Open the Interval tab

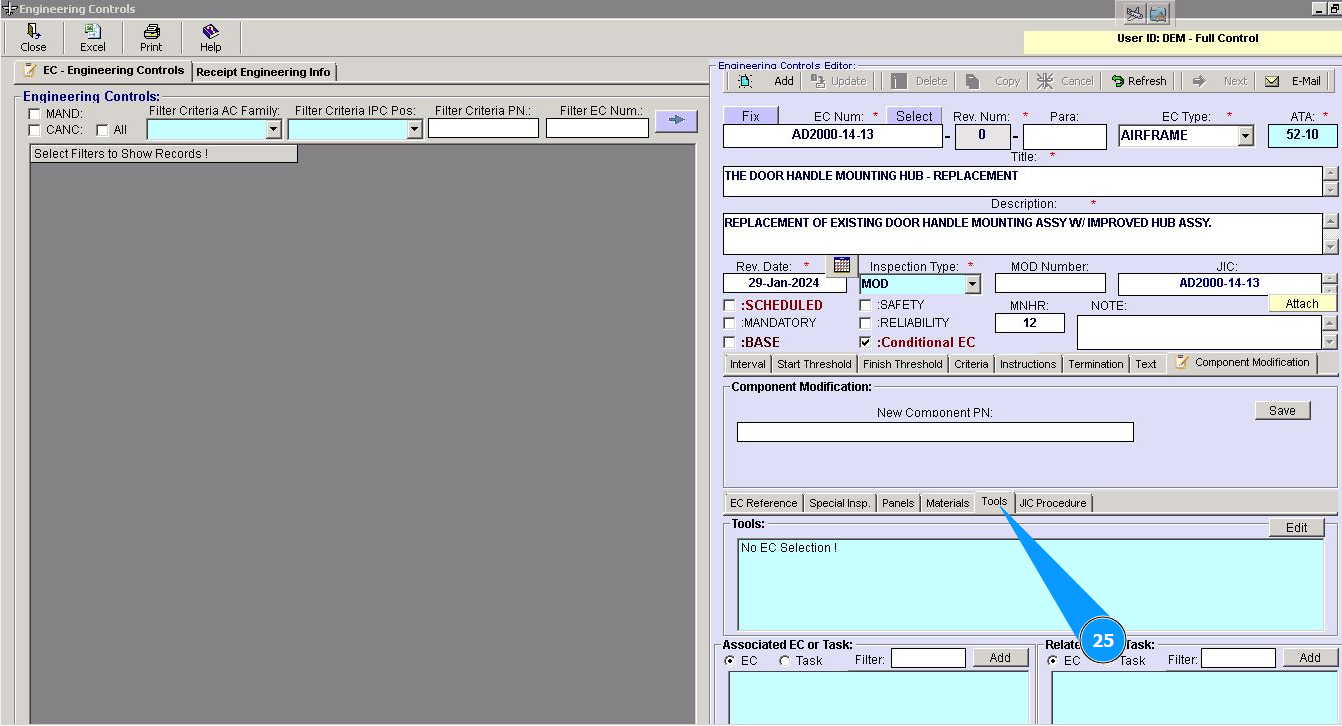pos(748,364)
